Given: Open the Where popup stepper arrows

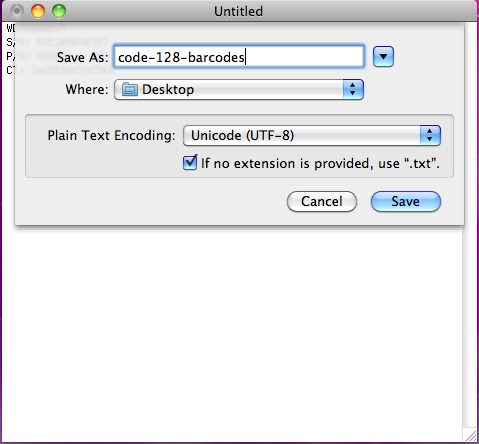Looking at the screenshot, I should click(353, 89).
